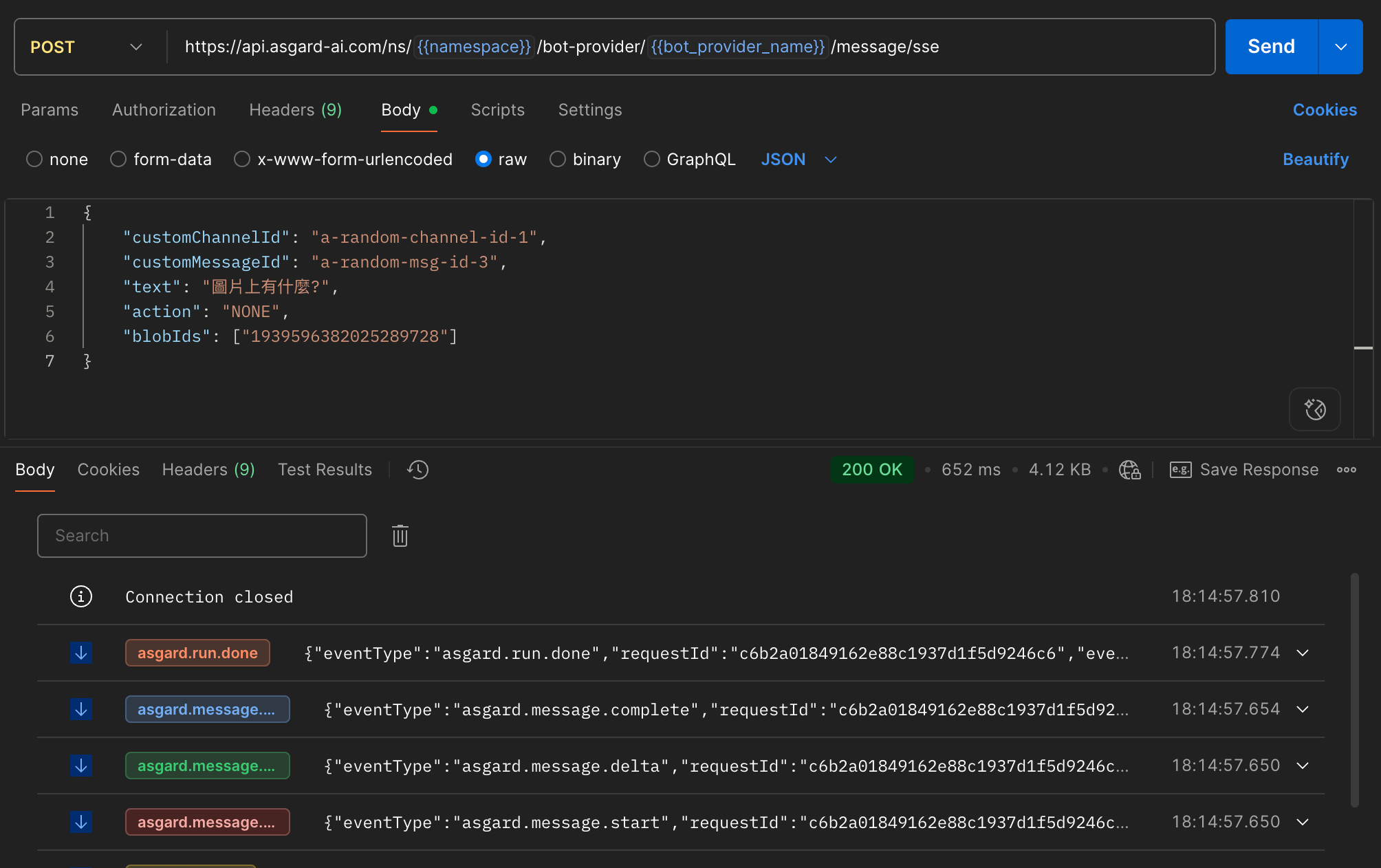Click the response history clock icon
The image size is (1381, 868).
coord(417,470)
